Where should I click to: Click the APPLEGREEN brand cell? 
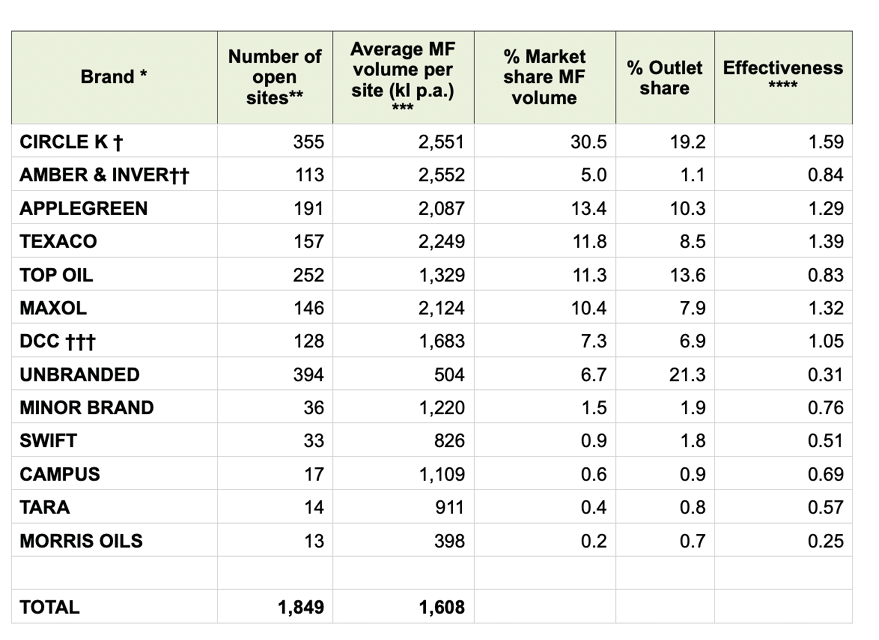83,208
